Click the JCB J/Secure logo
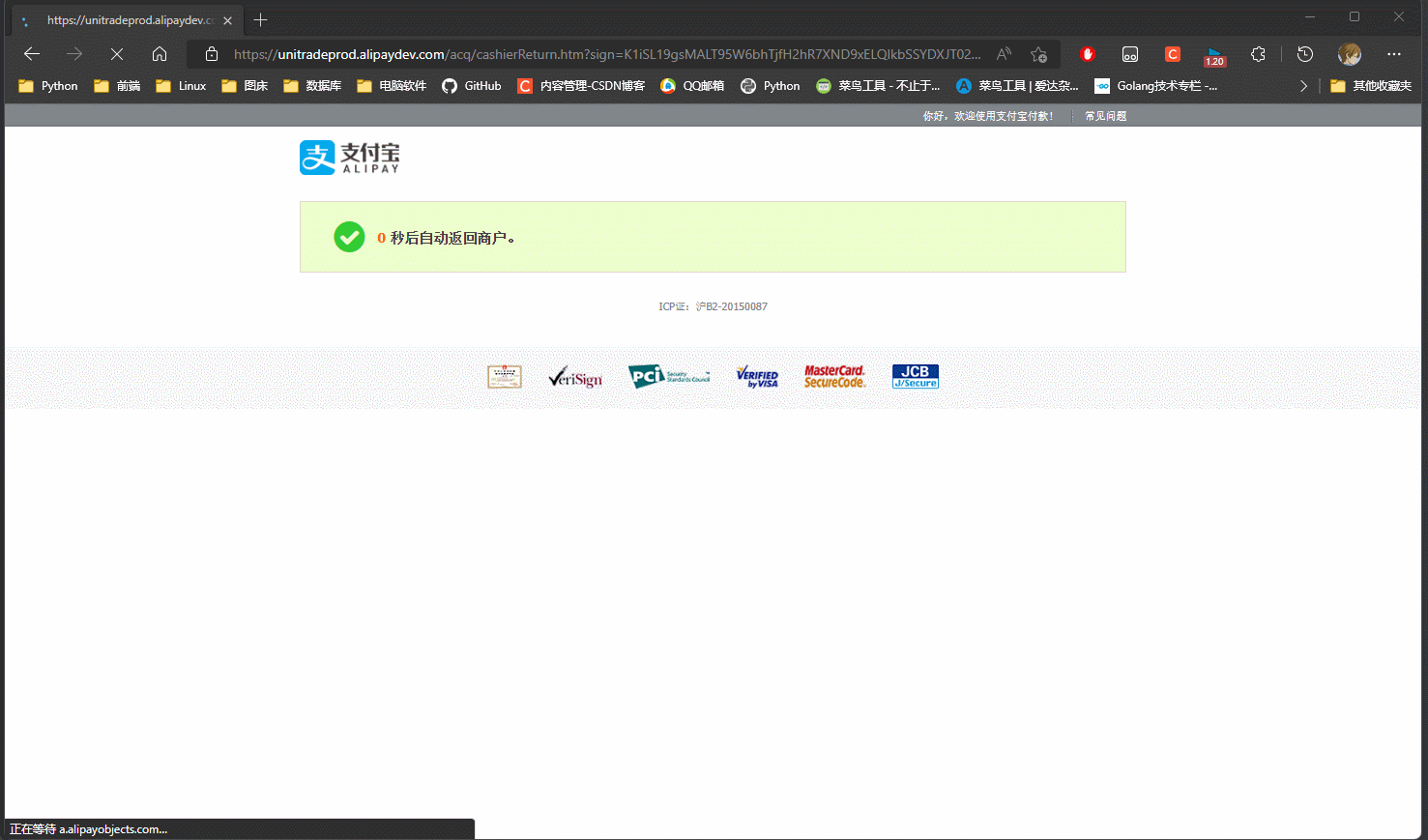Screen dimensions: 1428x840 [916, 376]
